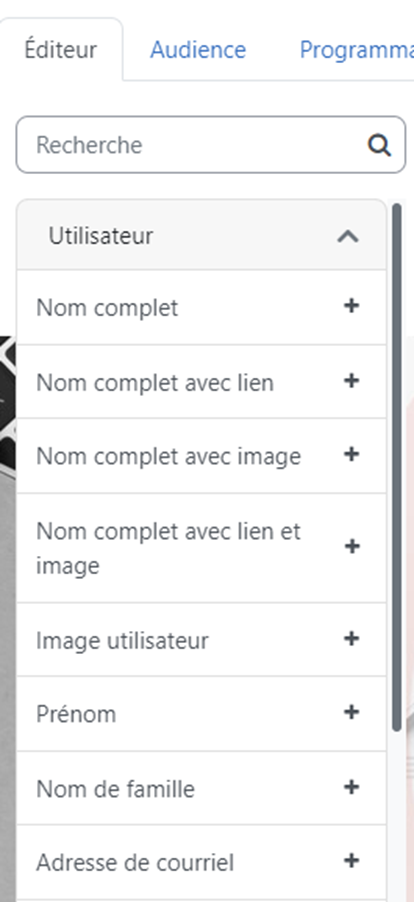Add Nom complet avec lien et image
The image size is (414, 902).
(x=351, y=546)
